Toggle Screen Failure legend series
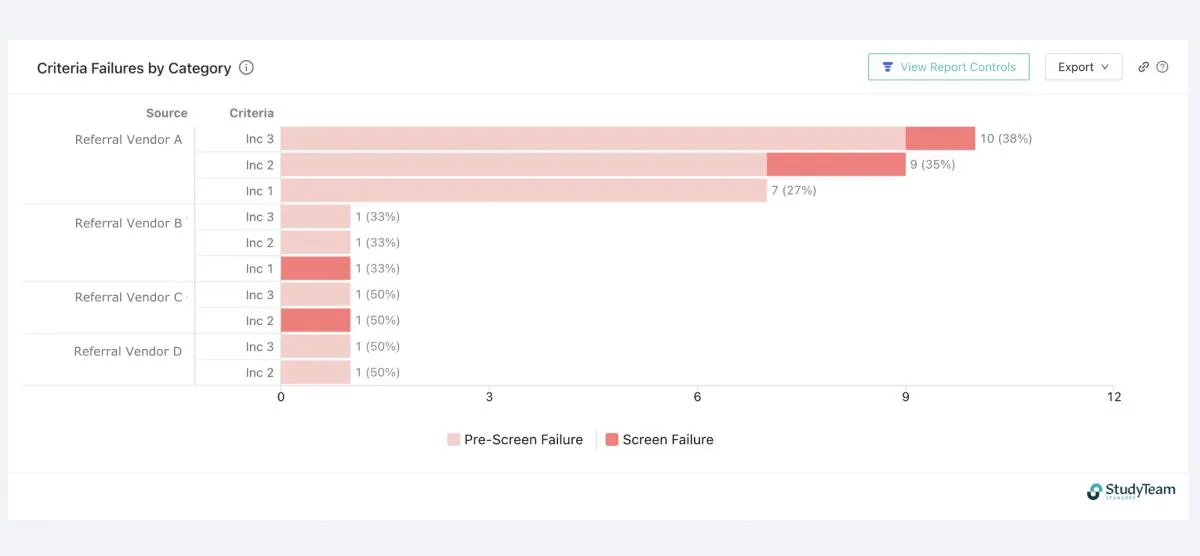The width and height of the screenshot is (1200, 556). pos(668,440)
